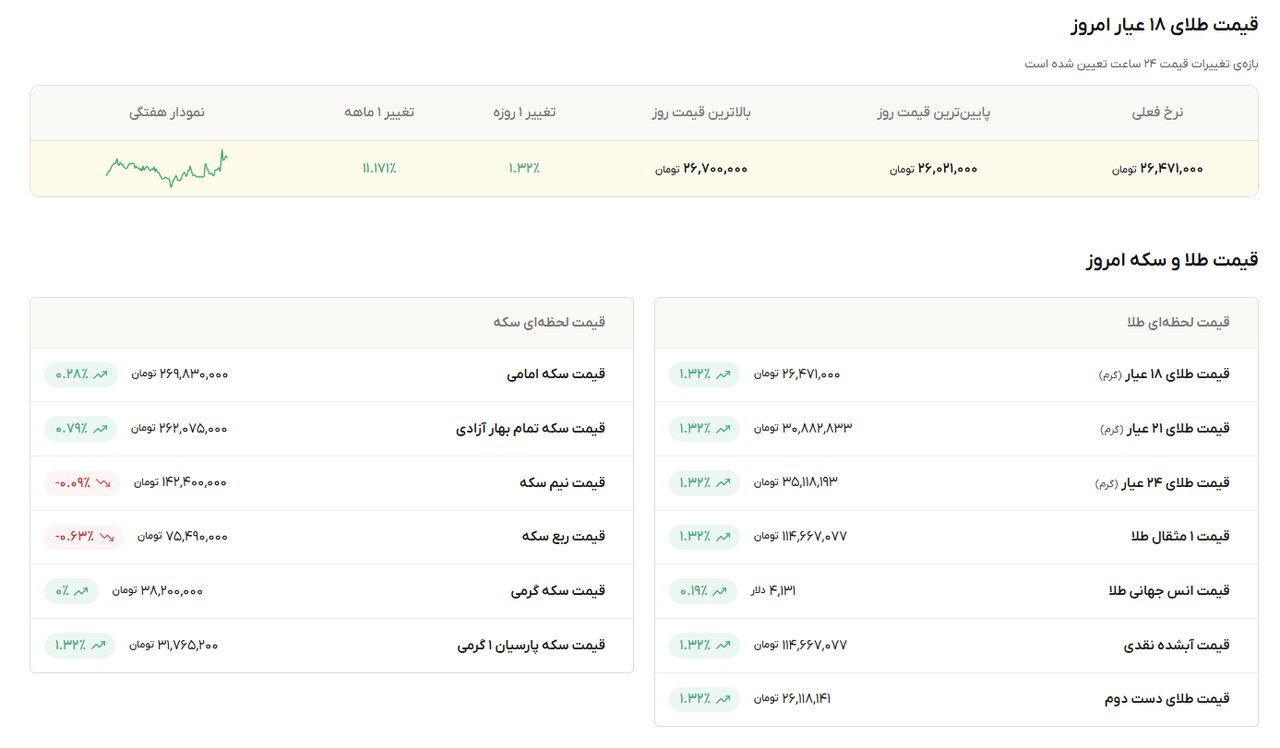Viewport: 1280px width, 748px height.
Task: Click the بالاترین قیمت روز column header
Action: pyautogui.click(x=700, y=112)
